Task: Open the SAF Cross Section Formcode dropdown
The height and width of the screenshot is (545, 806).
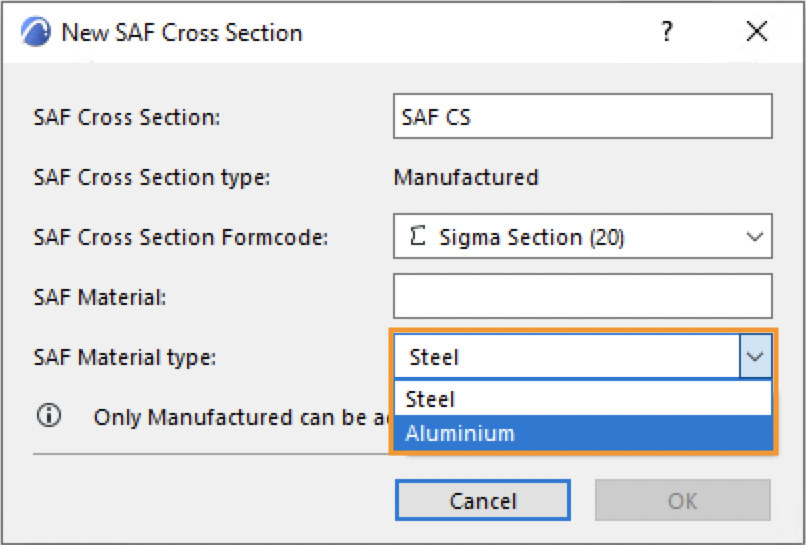Action: tap(582, 238)
